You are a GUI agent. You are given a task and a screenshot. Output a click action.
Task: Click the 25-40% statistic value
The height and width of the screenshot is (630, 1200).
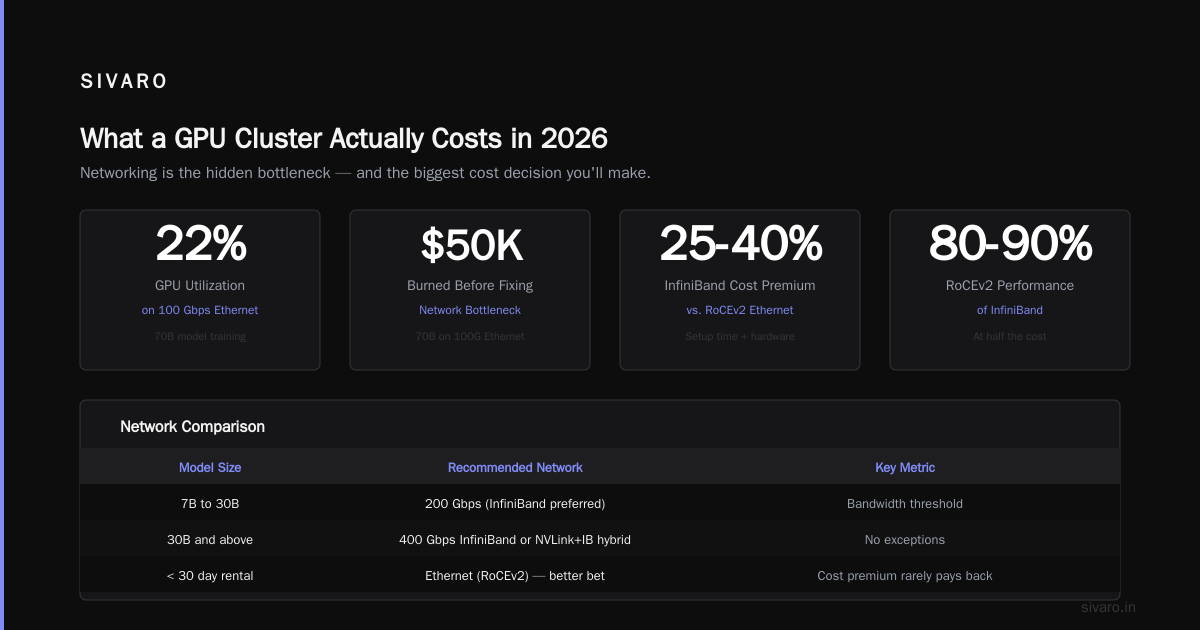click(x=740, y=244)
